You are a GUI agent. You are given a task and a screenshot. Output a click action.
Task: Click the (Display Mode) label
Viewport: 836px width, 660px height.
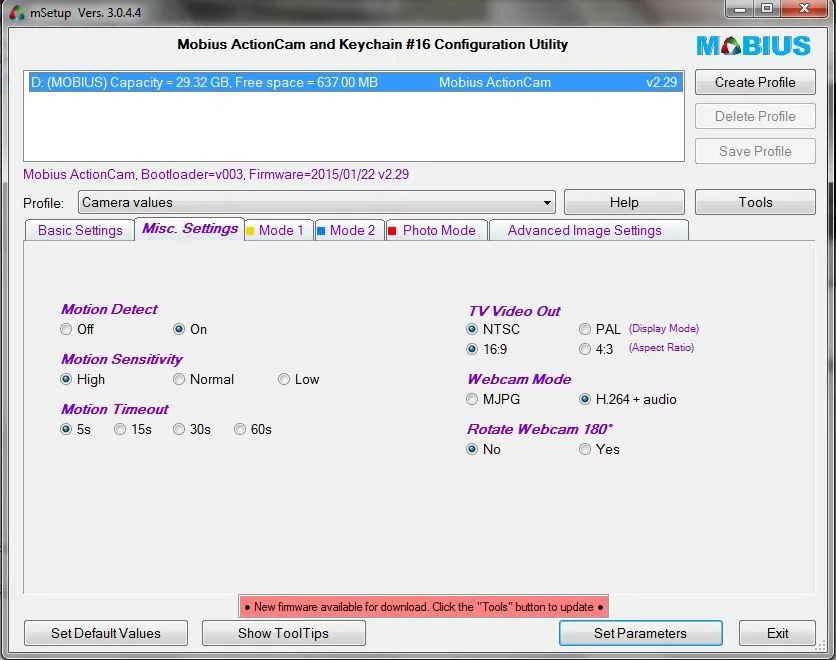[x=664, y=328]
